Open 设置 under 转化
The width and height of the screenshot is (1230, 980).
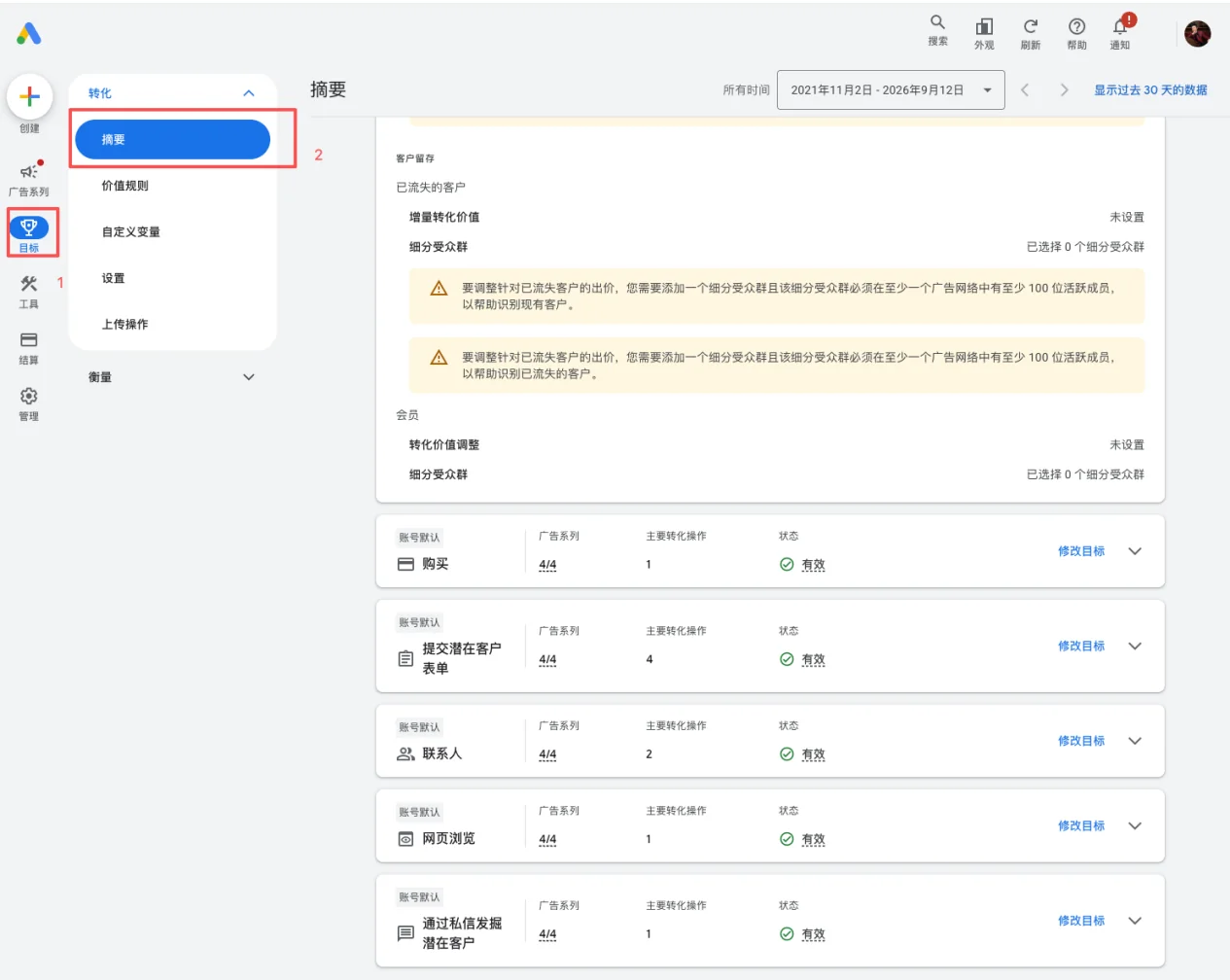click(113, 278)
